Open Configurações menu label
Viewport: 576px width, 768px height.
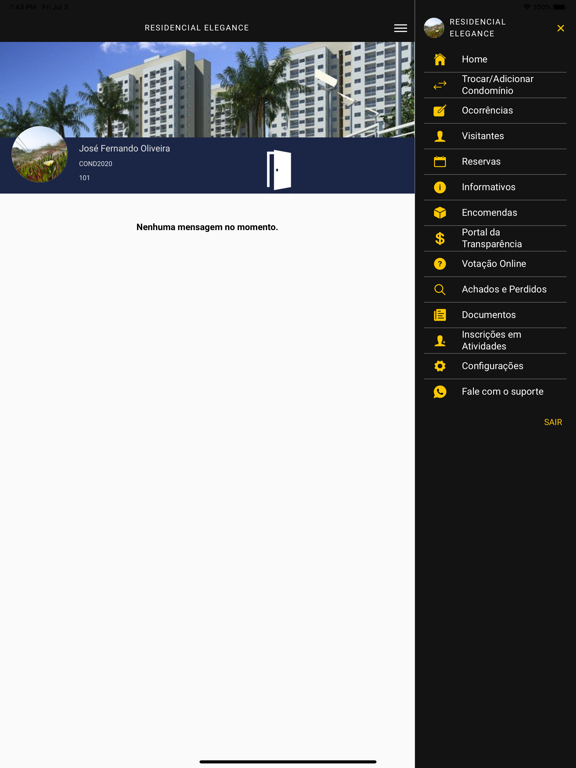click(492, 366)
